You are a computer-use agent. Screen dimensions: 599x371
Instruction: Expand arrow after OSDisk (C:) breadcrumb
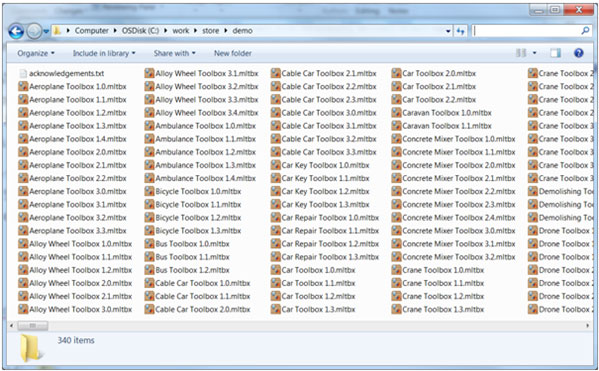(165, 31)
